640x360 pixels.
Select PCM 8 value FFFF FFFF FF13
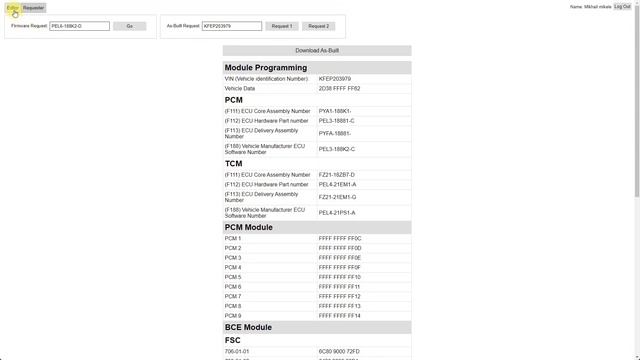340,306
